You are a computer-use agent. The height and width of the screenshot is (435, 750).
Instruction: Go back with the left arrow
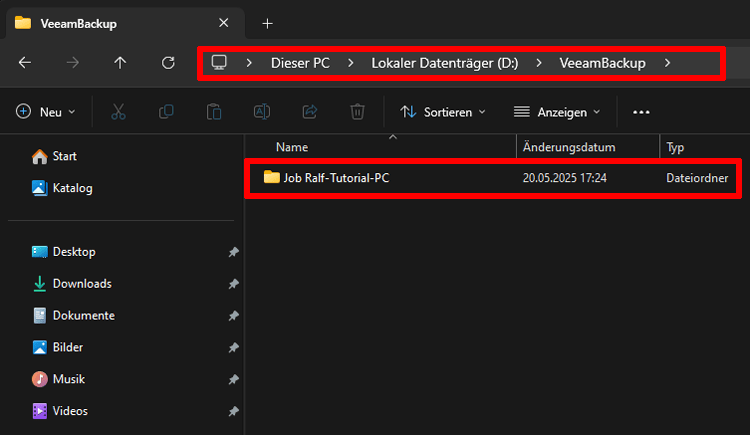25,63
